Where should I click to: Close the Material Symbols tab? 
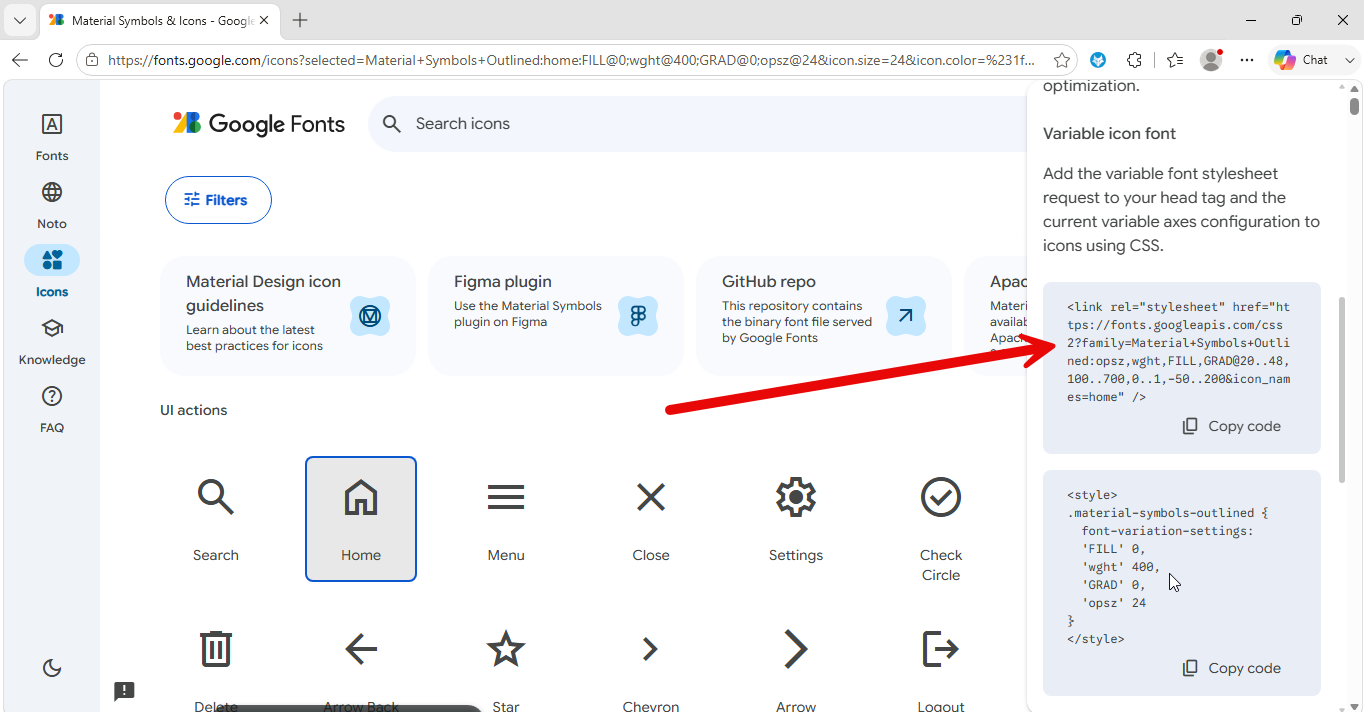264,20
